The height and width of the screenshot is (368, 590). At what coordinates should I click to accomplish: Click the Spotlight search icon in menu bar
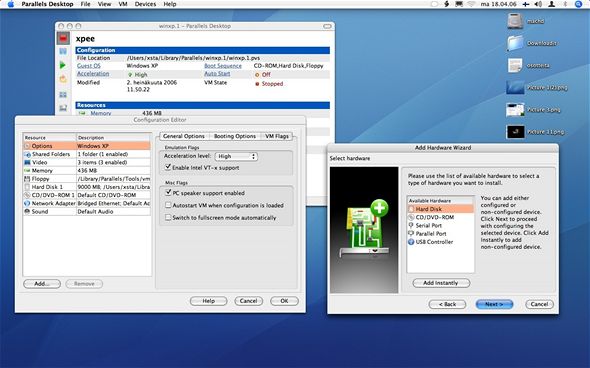point(579,4)
